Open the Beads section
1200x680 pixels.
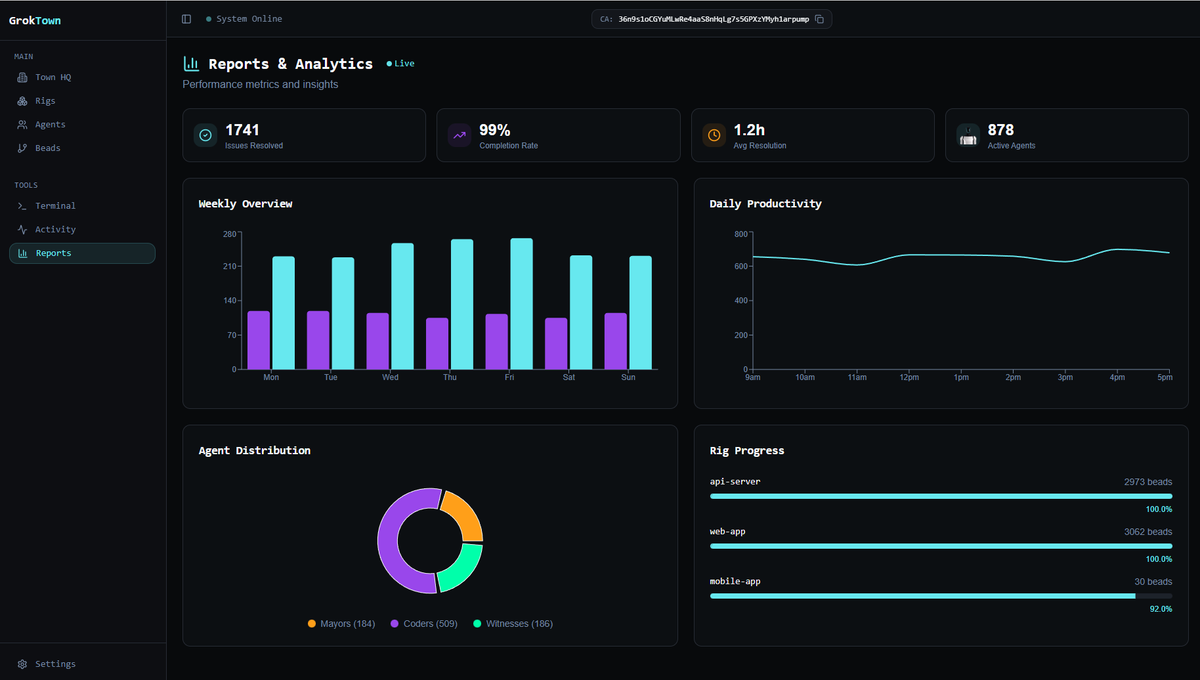82,148
